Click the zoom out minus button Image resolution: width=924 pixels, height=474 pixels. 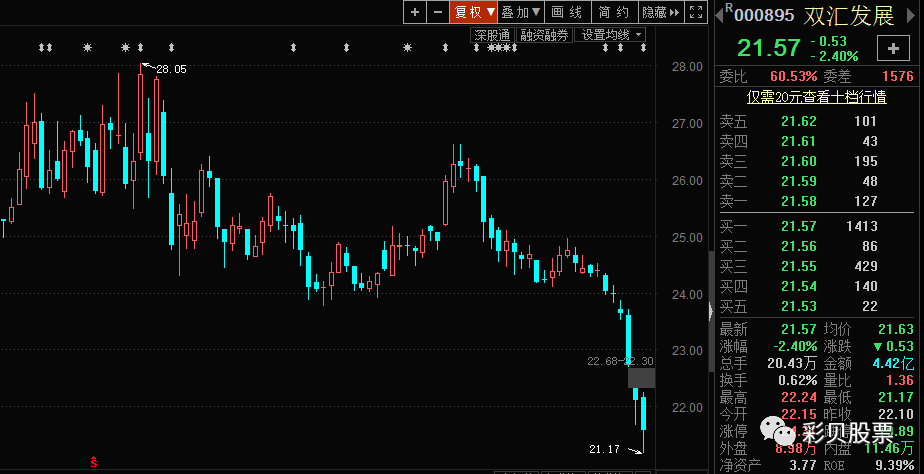[x=437, y=12]
